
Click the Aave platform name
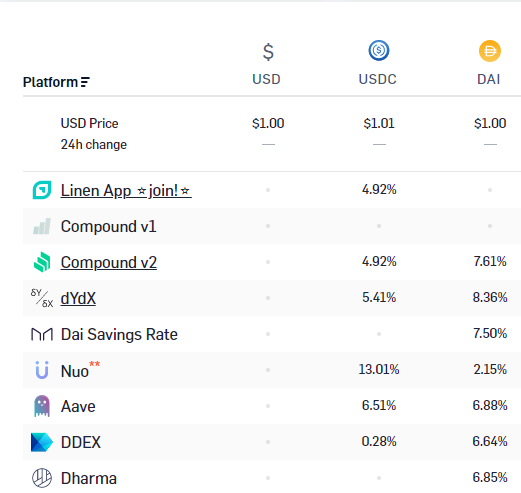click(x=78, y=407)
